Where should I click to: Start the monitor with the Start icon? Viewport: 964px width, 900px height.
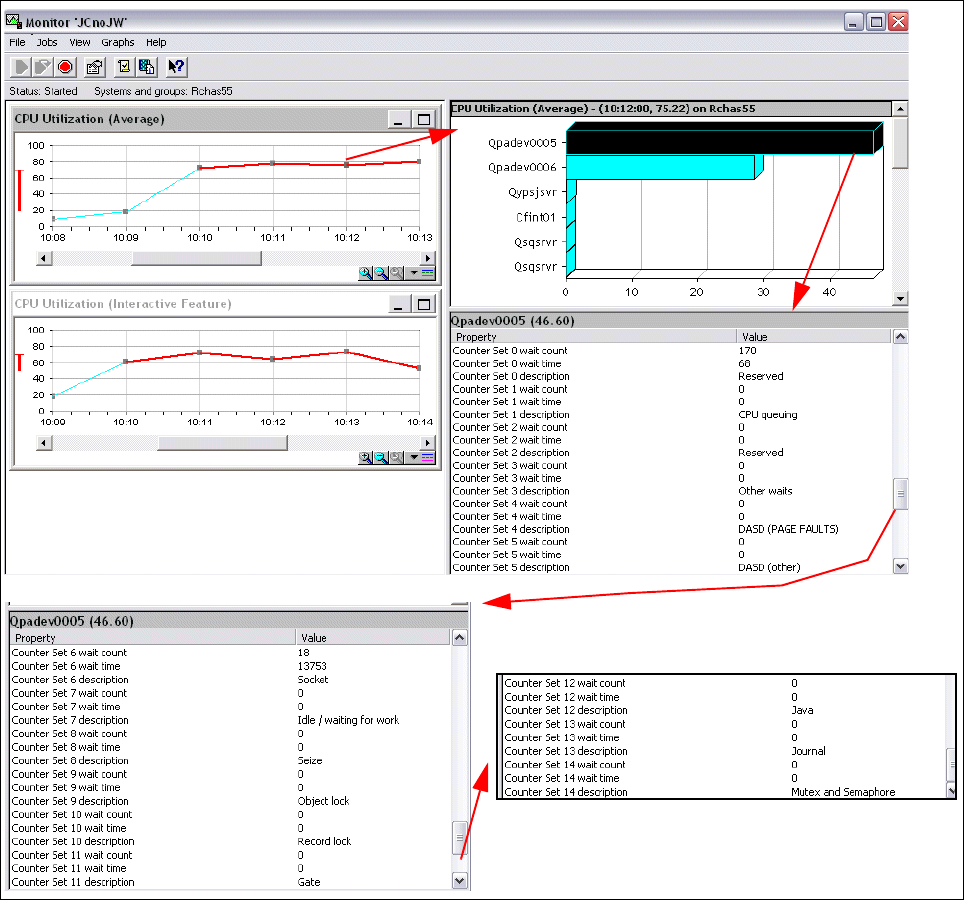20,66
